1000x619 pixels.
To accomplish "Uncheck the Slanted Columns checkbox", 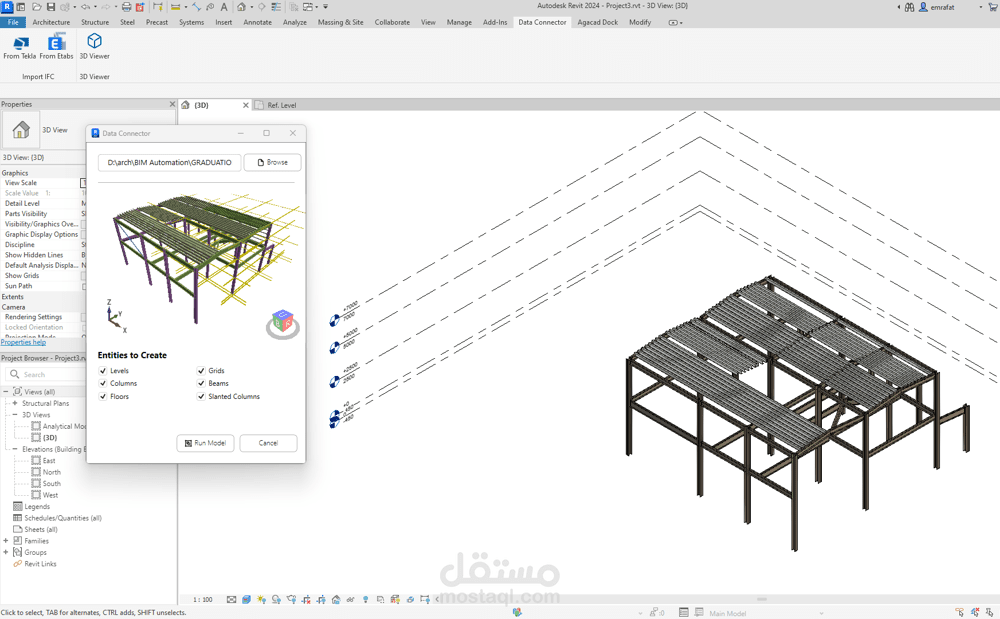I will (201, 396).
